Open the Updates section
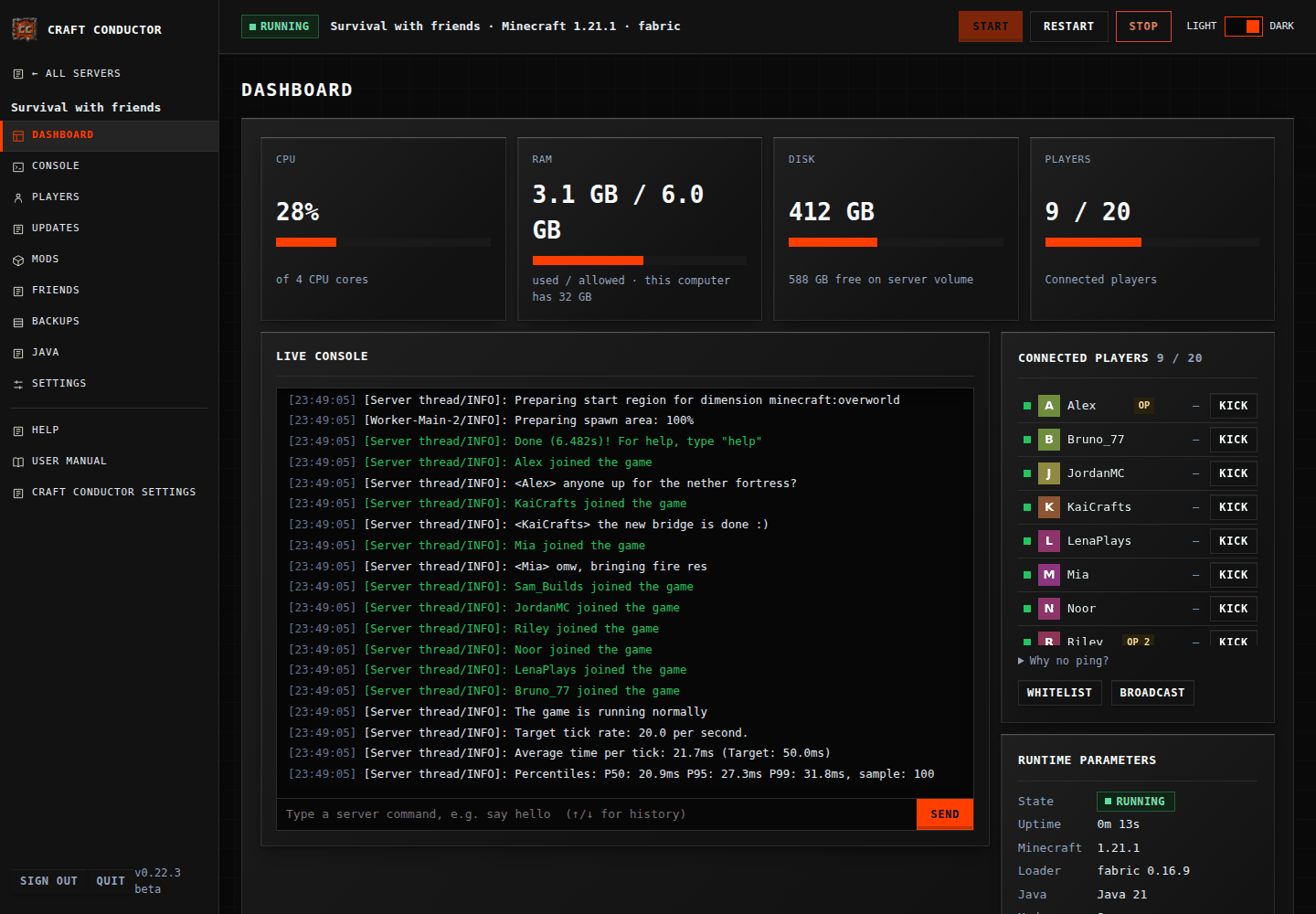1316x914 pixels. coord(110,228)
